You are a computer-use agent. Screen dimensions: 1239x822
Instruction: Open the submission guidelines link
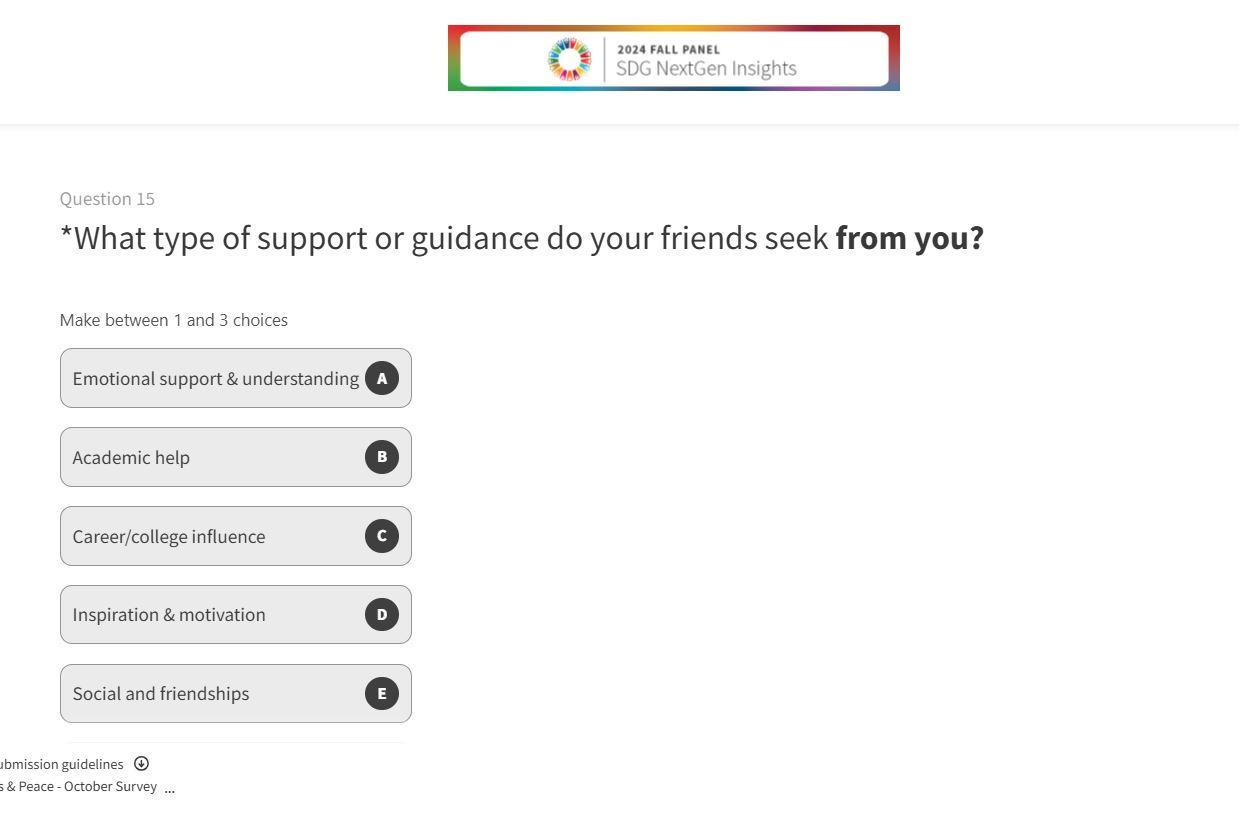coord(62,765)
